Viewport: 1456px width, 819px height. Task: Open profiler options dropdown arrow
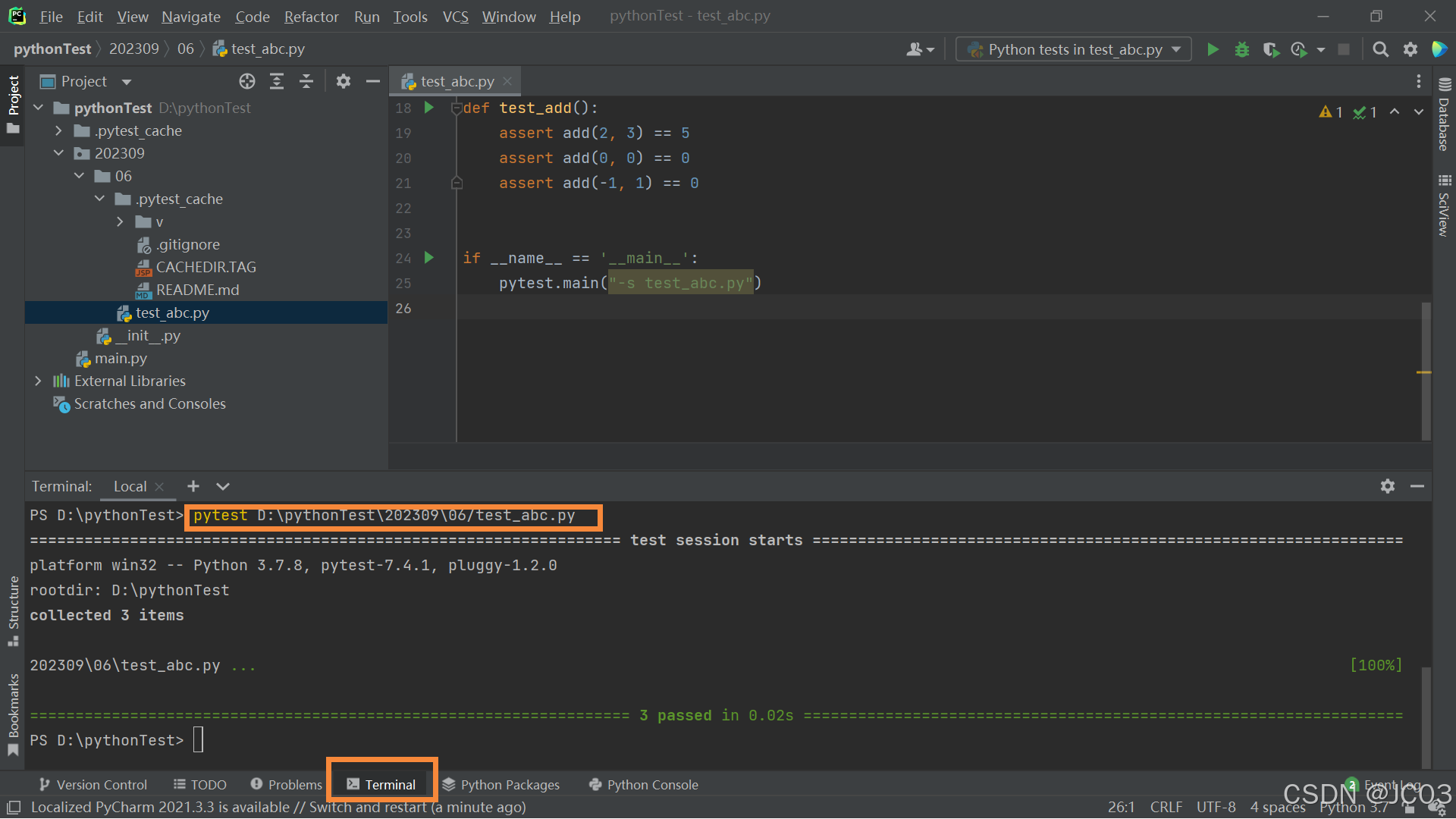pyautogui.click(x=1321, y=49)
